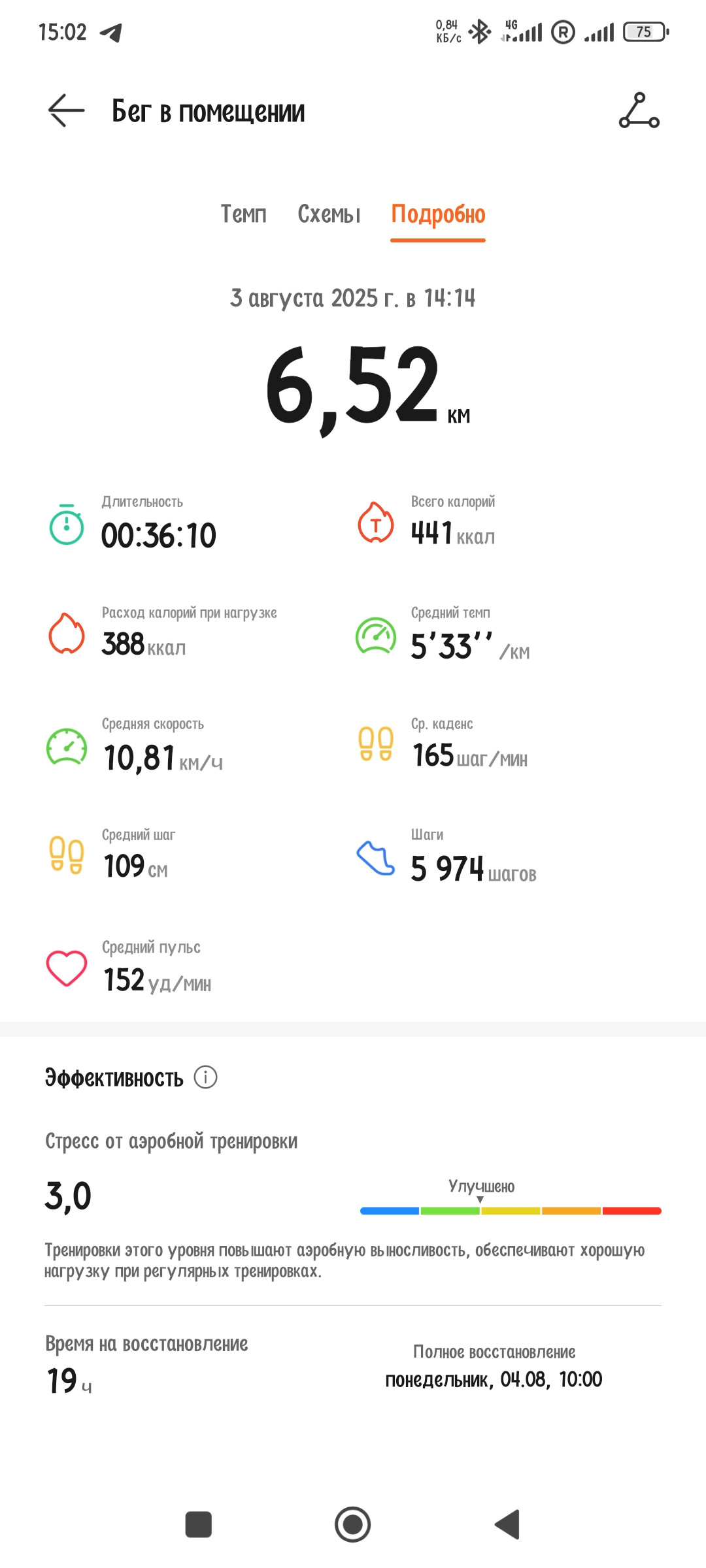Tap the total calories flame icon
Screen dimensions: 706x1568
point(375,522)
